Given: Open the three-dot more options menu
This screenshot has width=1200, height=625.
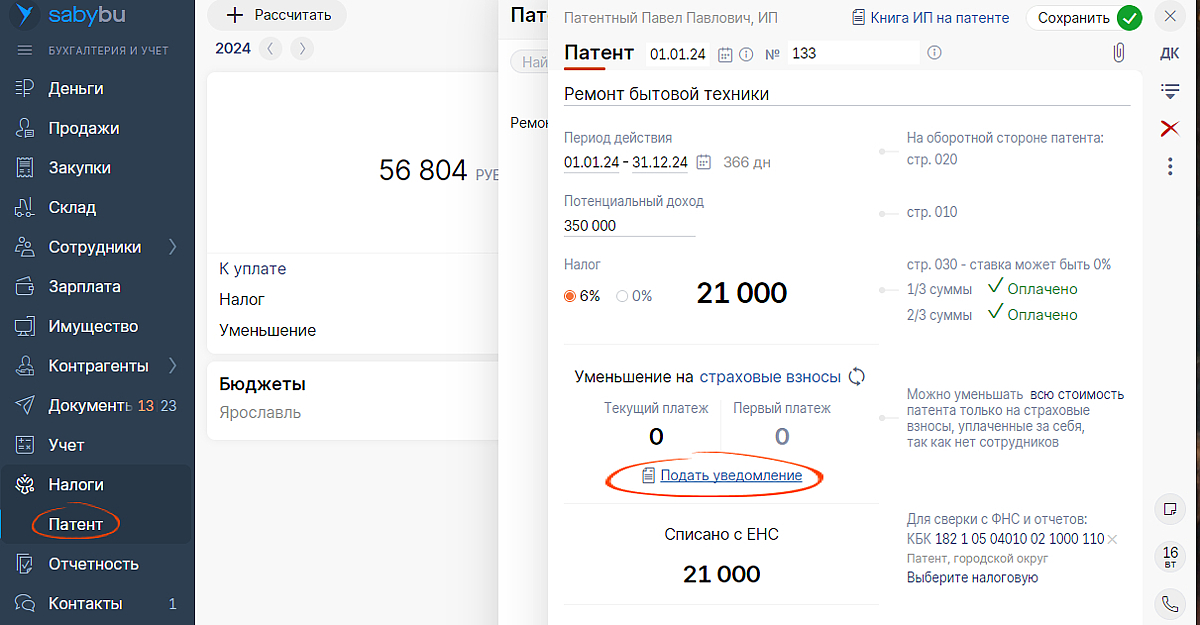Looking at the screenshot, I should pos(1169,167).
